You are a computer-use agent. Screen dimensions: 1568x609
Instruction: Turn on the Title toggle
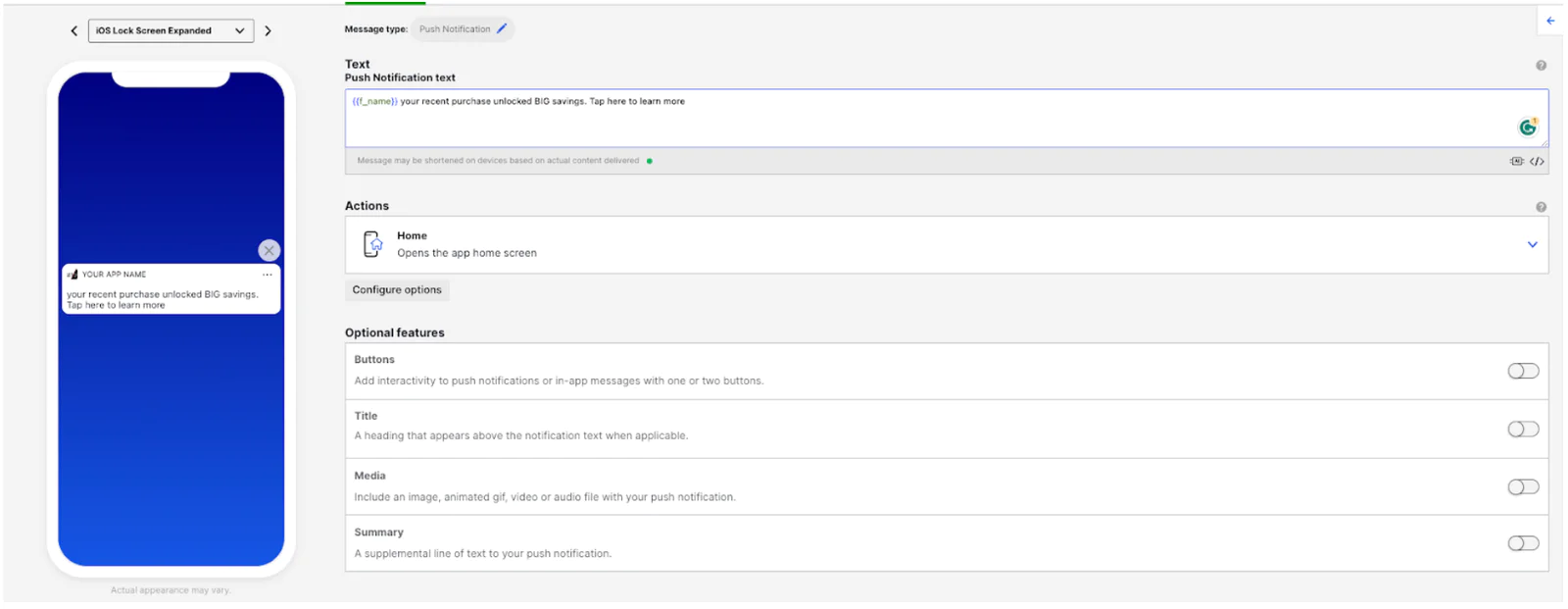point(1523,429)
